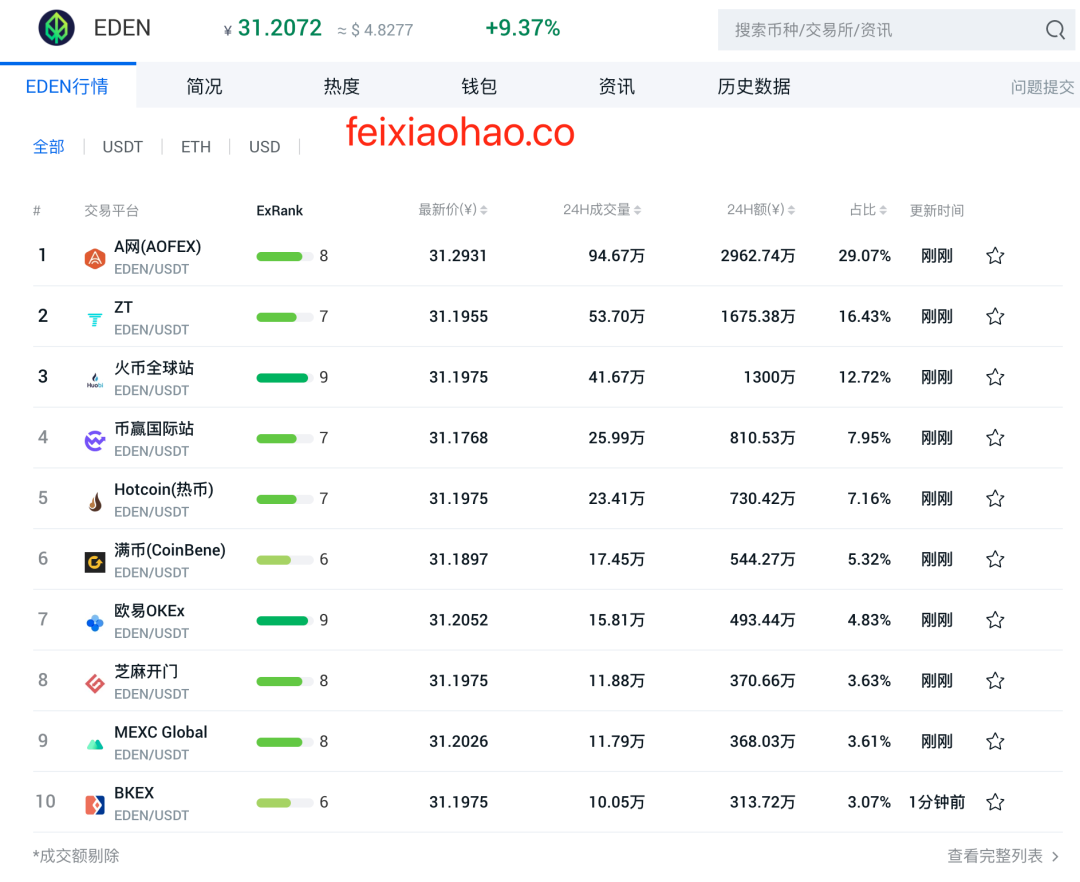Screen dimensions: 1080x882
Task: Switch to the 历史数据 tab
Action: tap(753, 86)
